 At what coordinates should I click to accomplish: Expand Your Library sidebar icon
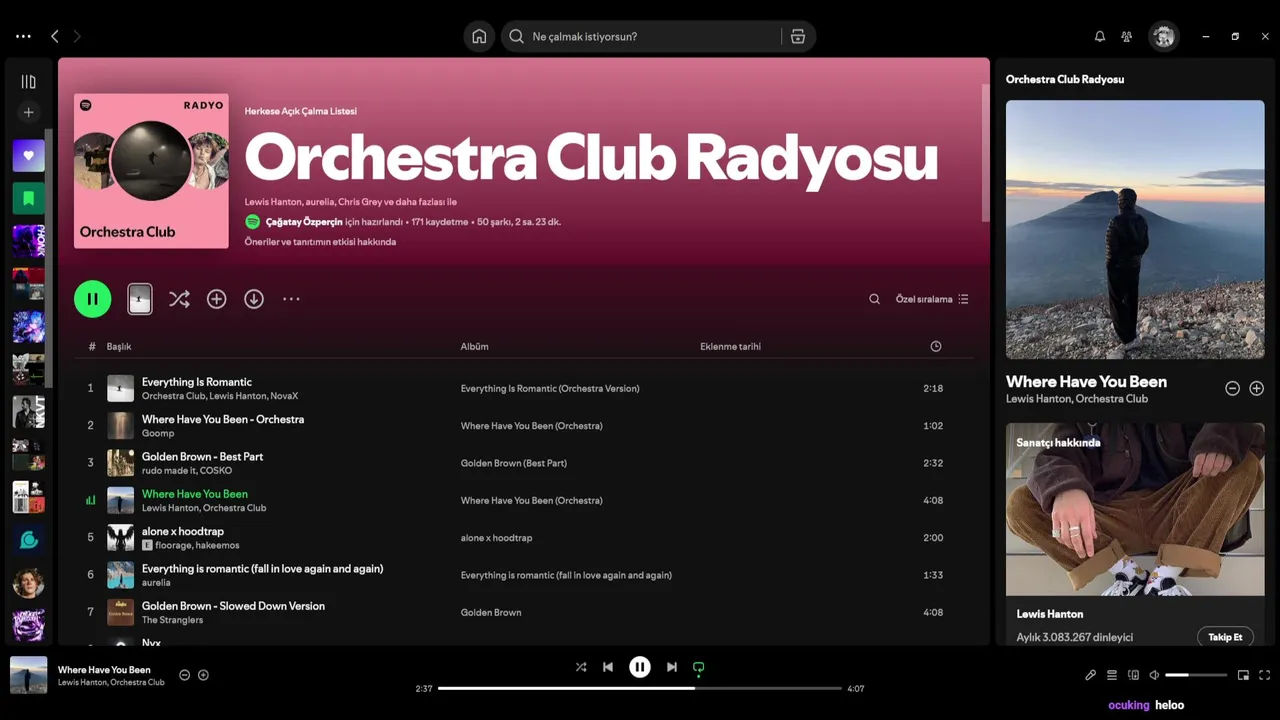click(28, 82)
